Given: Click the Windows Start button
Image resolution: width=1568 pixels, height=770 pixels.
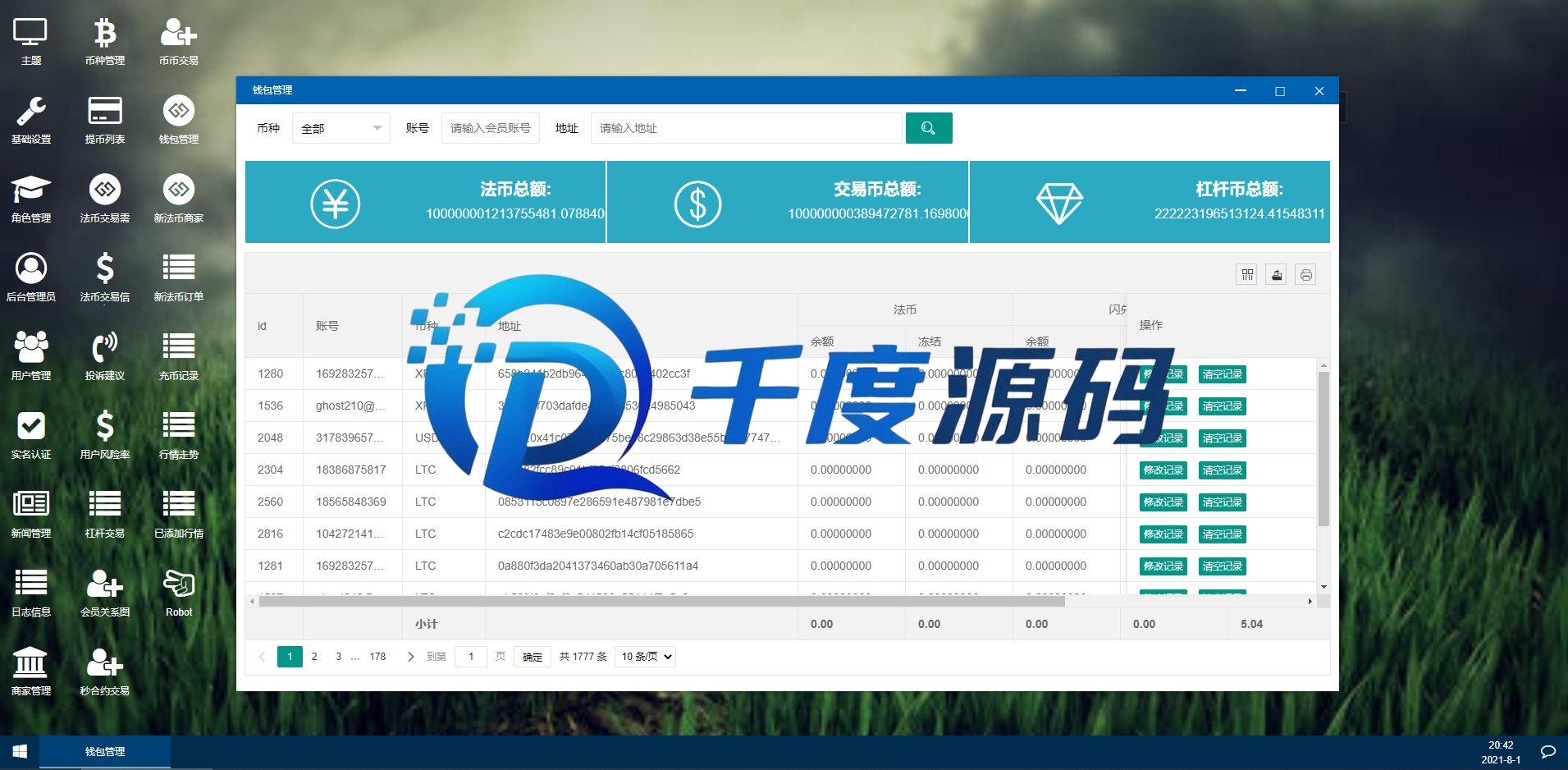Looking at the screenshot, I should pos(20,752).
